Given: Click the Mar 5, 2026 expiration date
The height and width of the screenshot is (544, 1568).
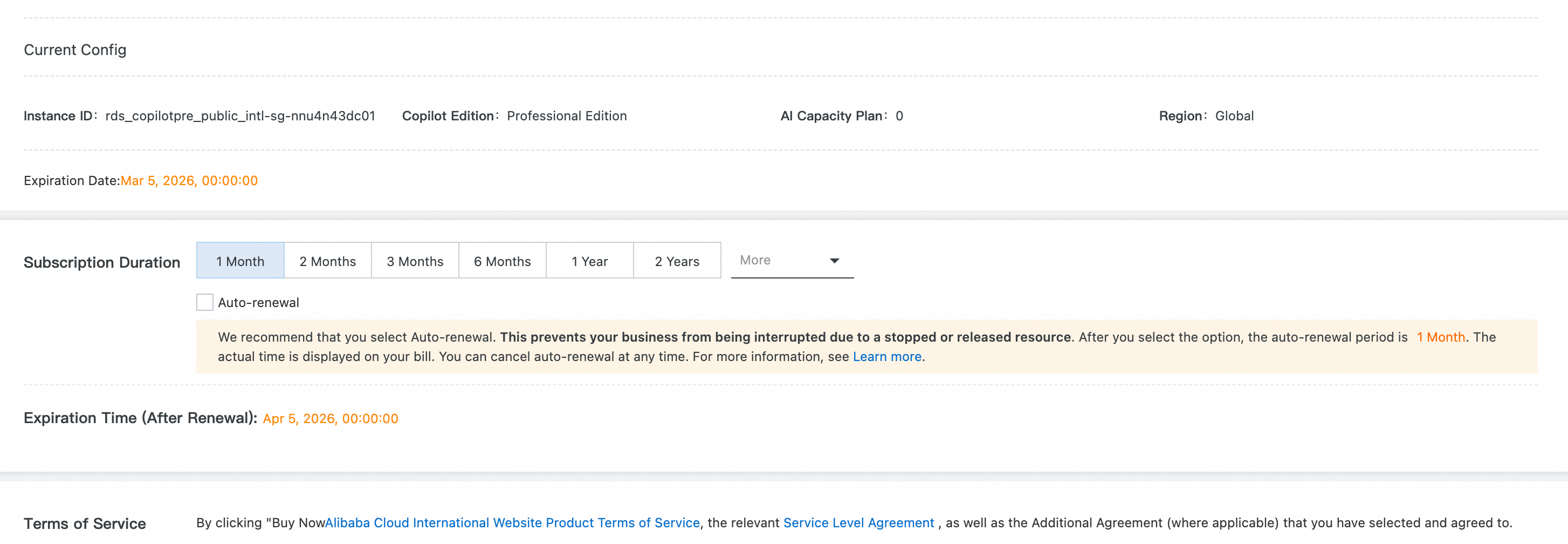Looking at the screenshot, I should click(x=189, y=181).
